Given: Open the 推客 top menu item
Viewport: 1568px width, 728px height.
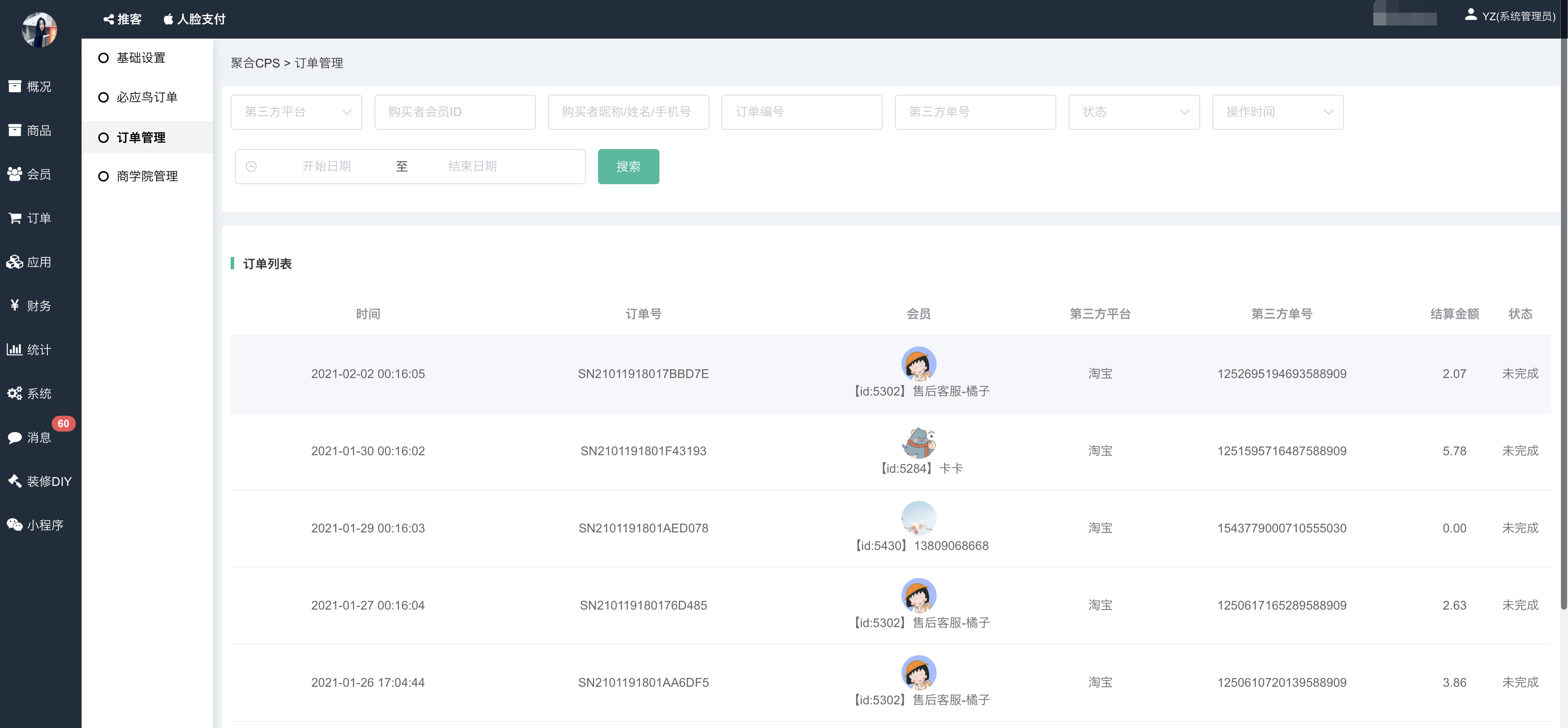Looking at the screenshot, I should pos(122,19).
